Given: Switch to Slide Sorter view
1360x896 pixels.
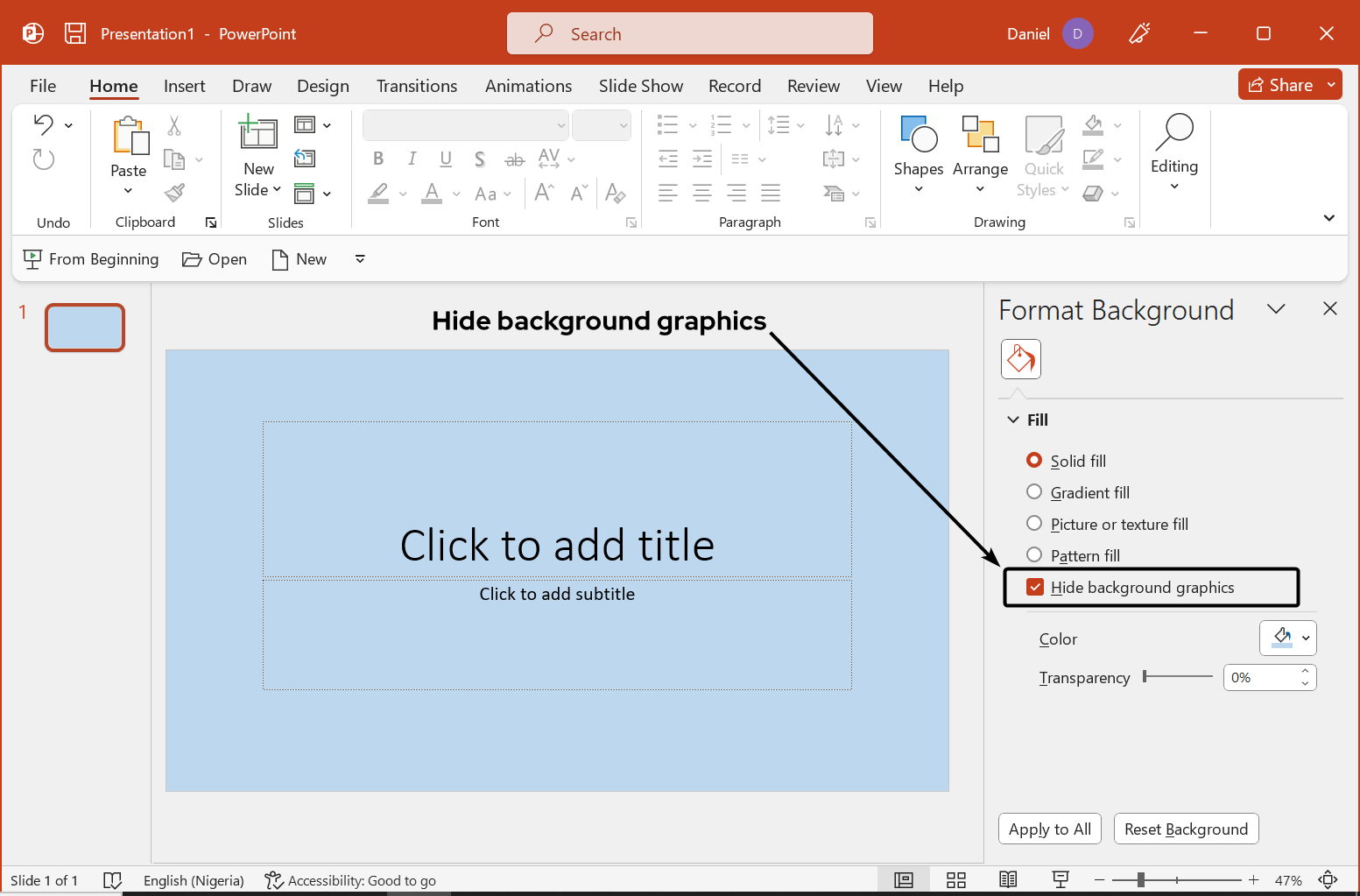Looking at the screenshot, I should [955, 880].
